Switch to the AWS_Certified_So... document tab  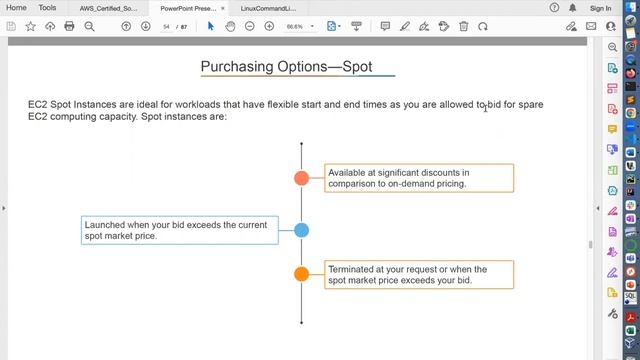[109, 8]
